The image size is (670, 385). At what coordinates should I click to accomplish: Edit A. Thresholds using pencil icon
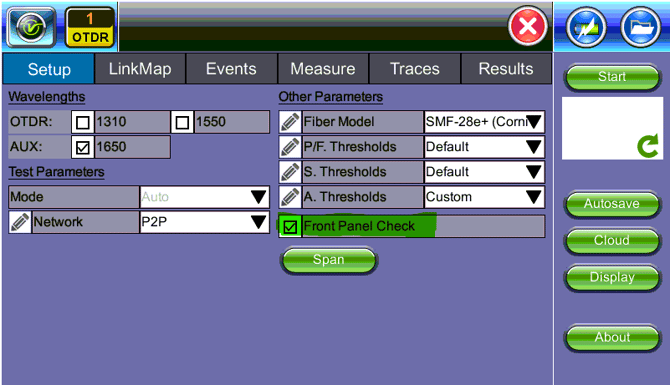[x=290, y=197]
